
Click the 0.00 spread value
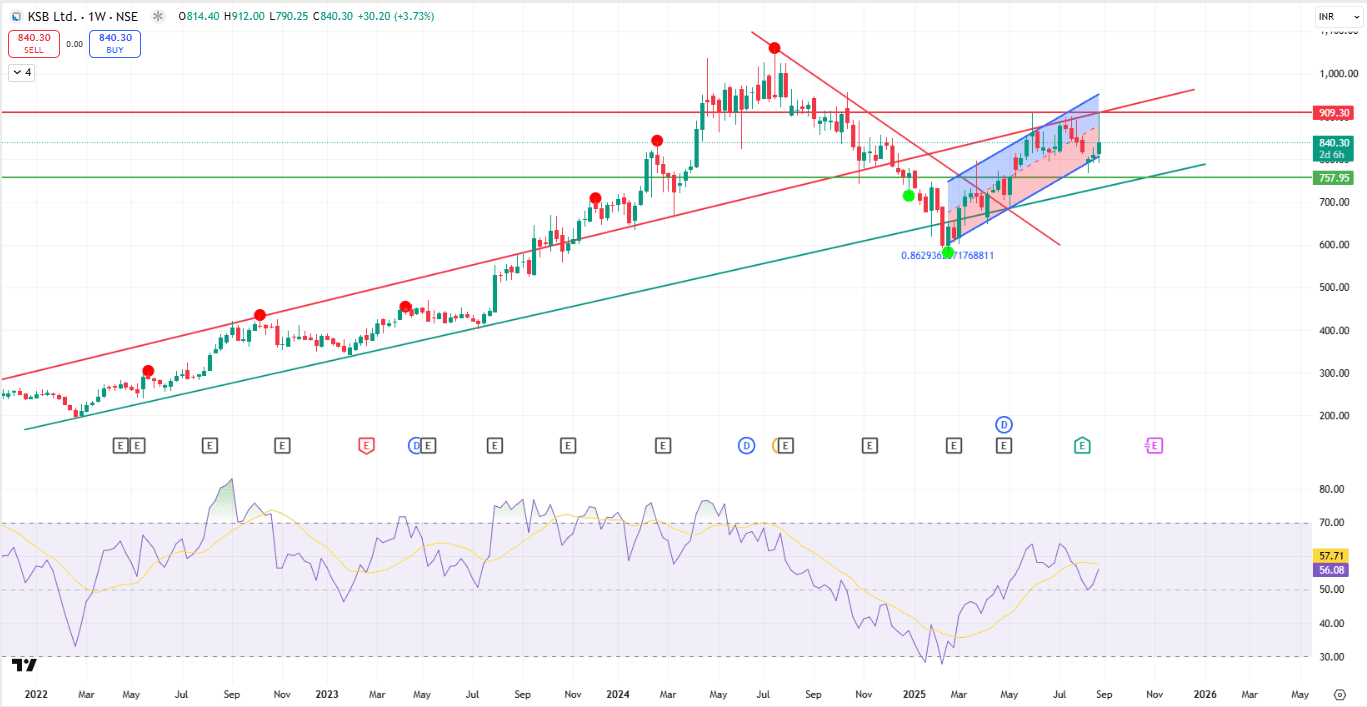(74, 44)
